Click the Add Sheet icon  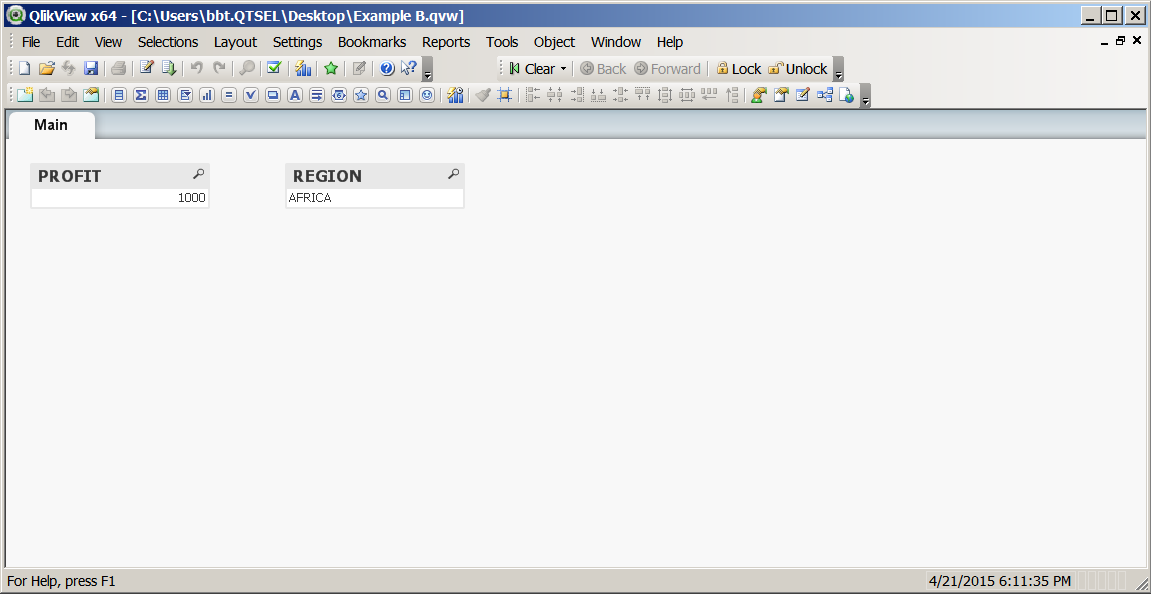(x=26, y=95)
